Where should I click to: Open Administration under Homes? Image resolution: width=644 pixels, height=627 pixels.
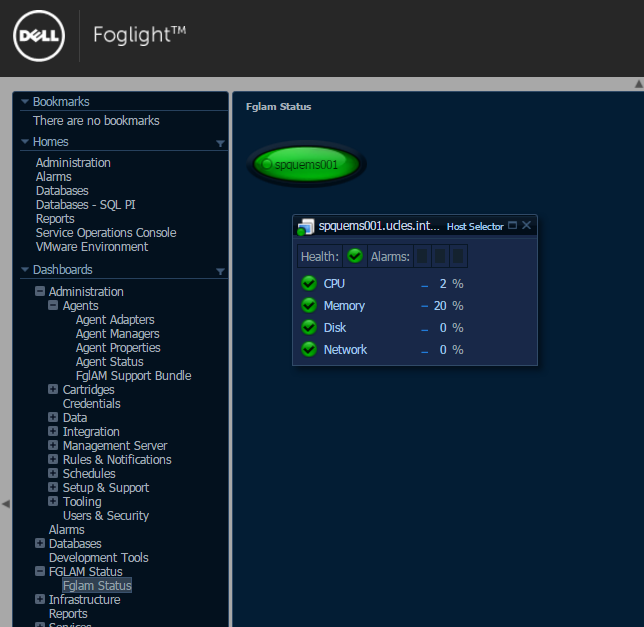[73, 163]
